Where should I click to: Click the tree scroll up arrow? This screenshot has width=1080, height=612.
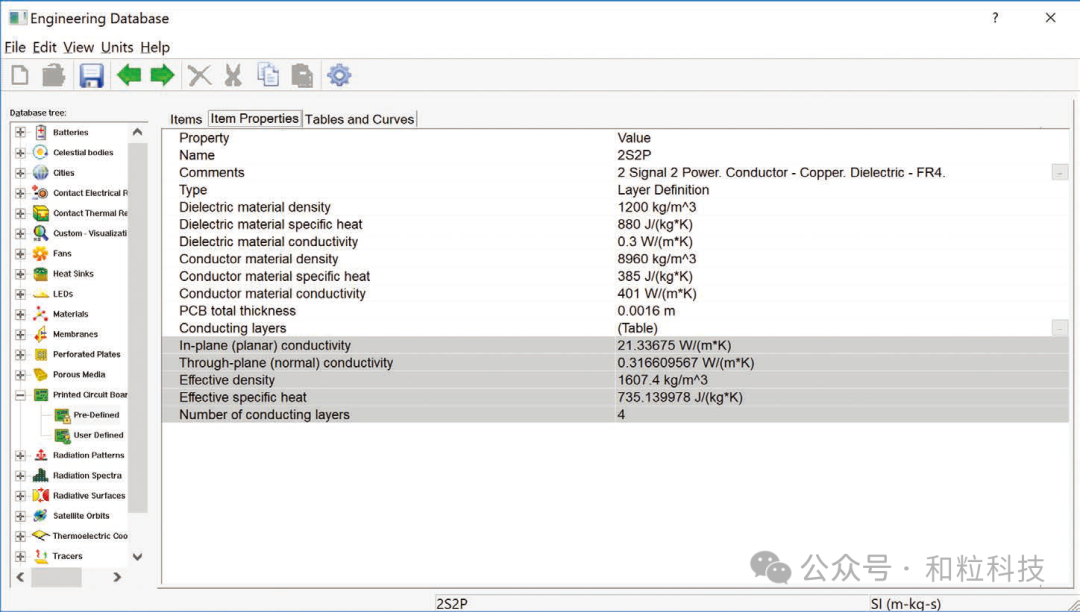[x=138, y=132]
